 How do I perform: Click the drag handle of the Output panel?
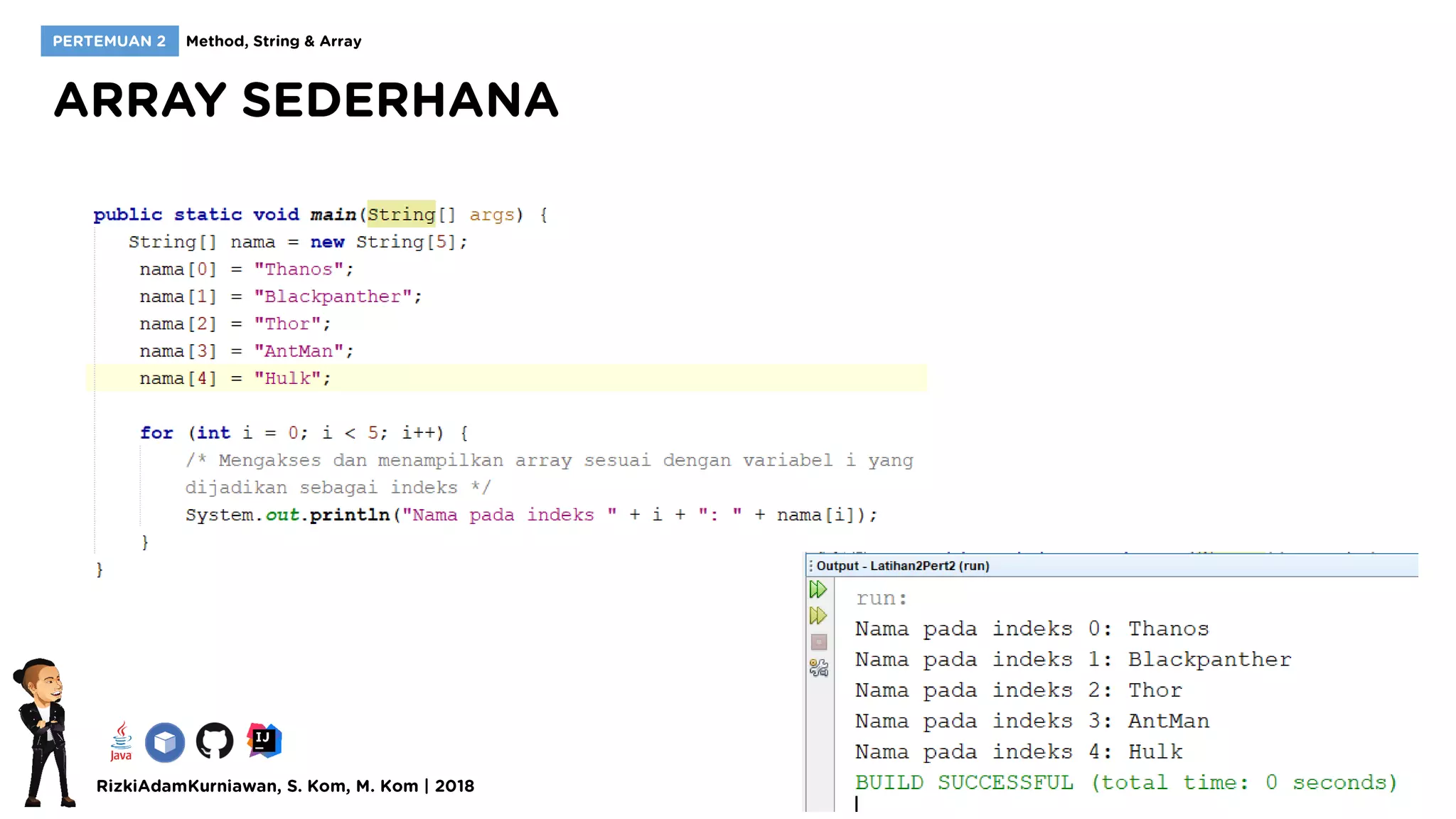(810, 566)
